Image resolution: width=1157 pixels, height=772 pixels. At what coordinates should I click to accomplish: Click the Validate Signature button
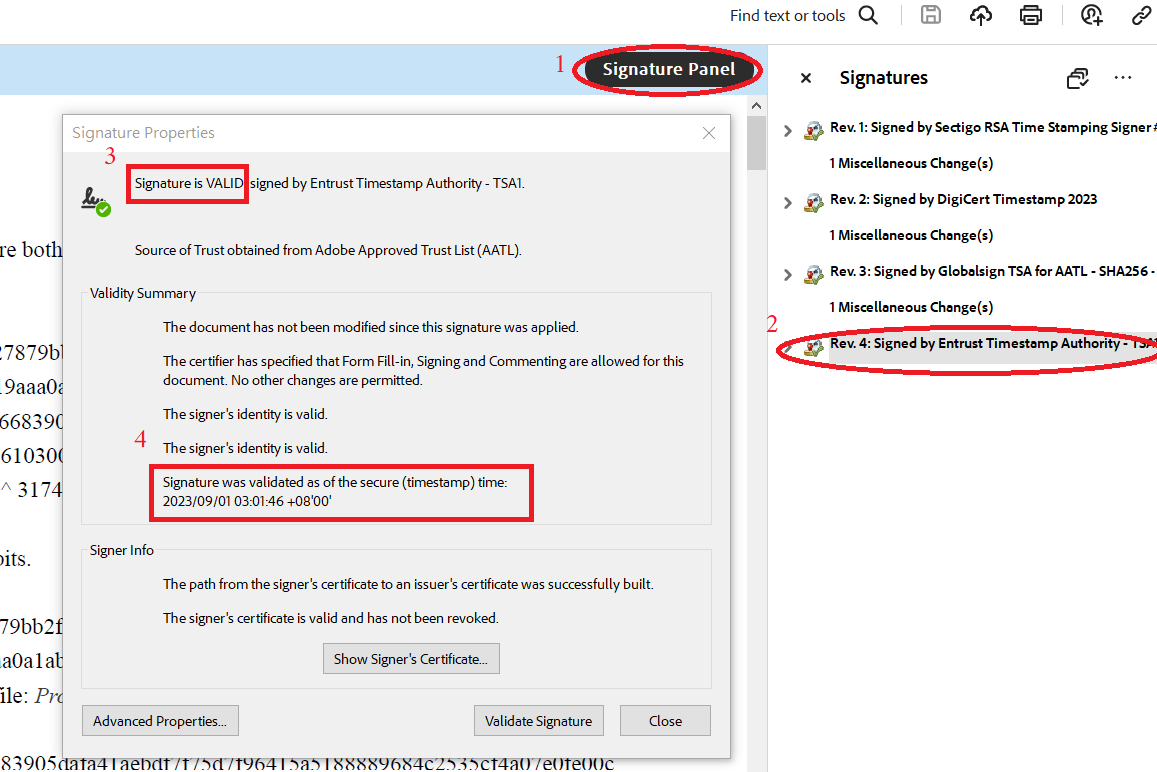click(539, 721)
